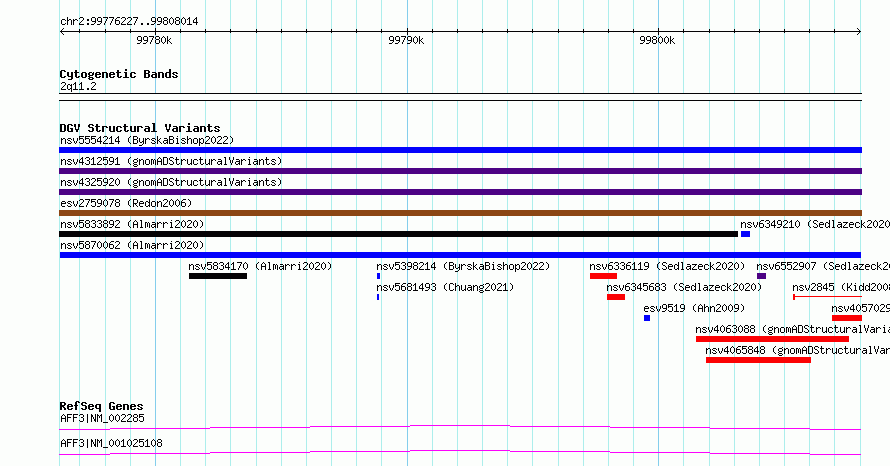Select the small blue esv9519 block

click(646, 318)
